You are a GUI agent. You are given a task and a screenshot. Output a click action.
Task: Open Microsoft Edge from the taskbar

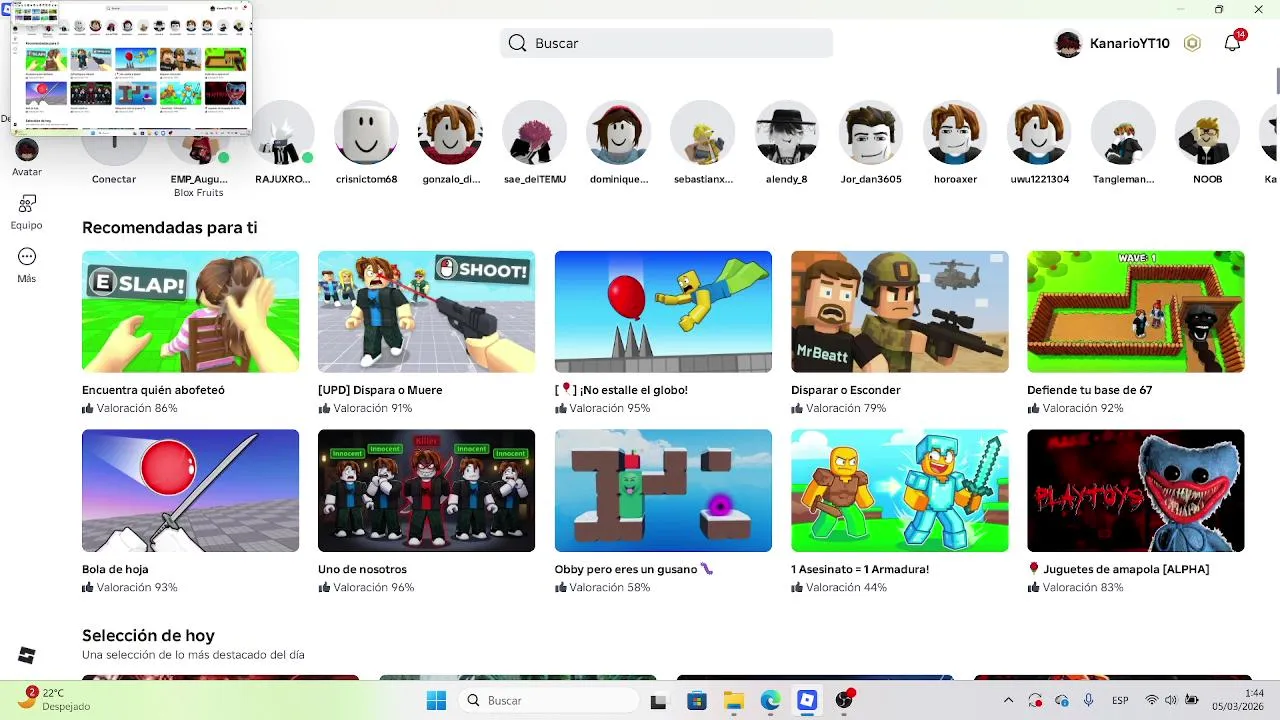[770, 701]
